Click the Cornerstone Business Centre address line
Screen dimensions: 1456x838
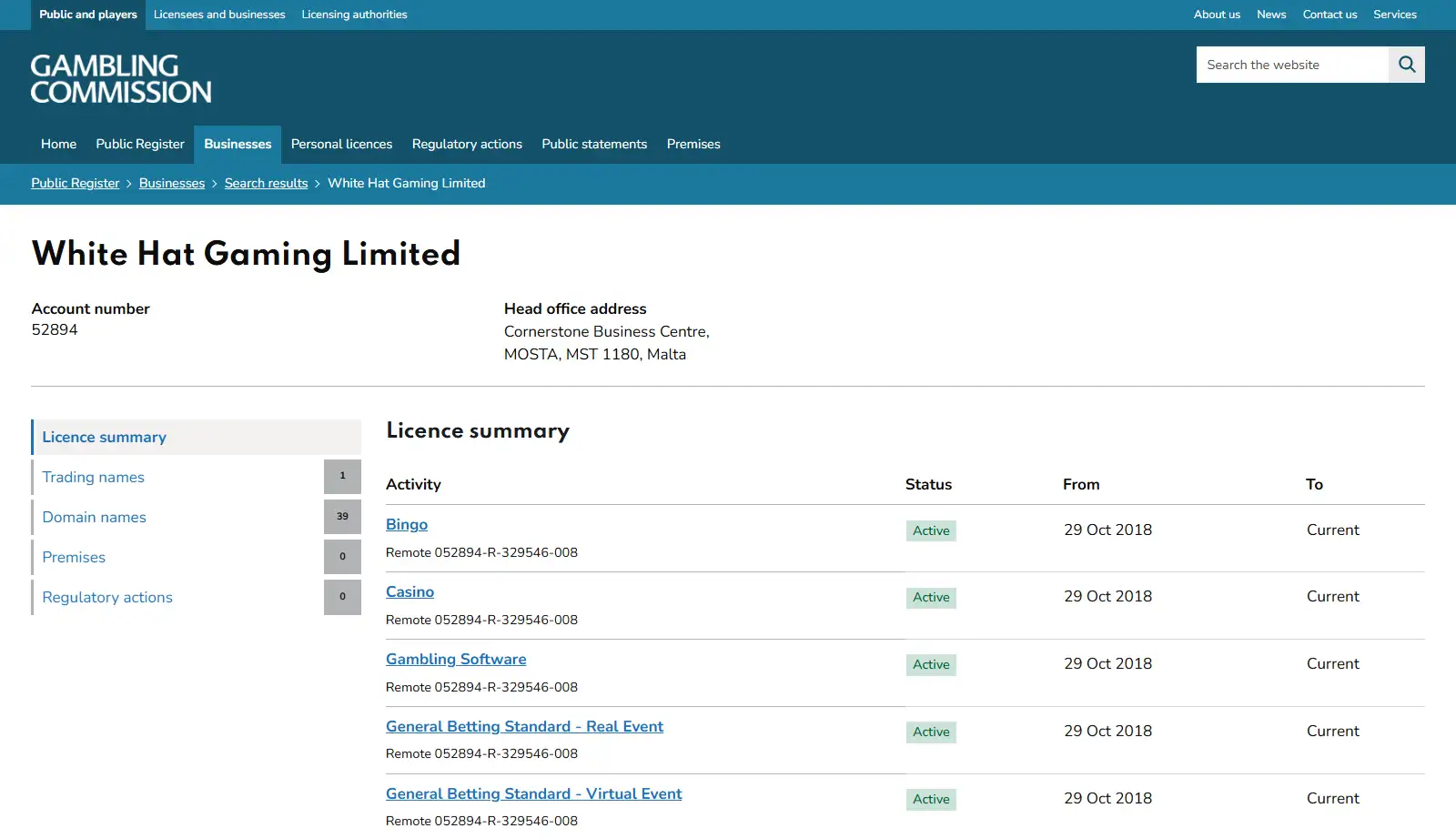tap(607, 331)
